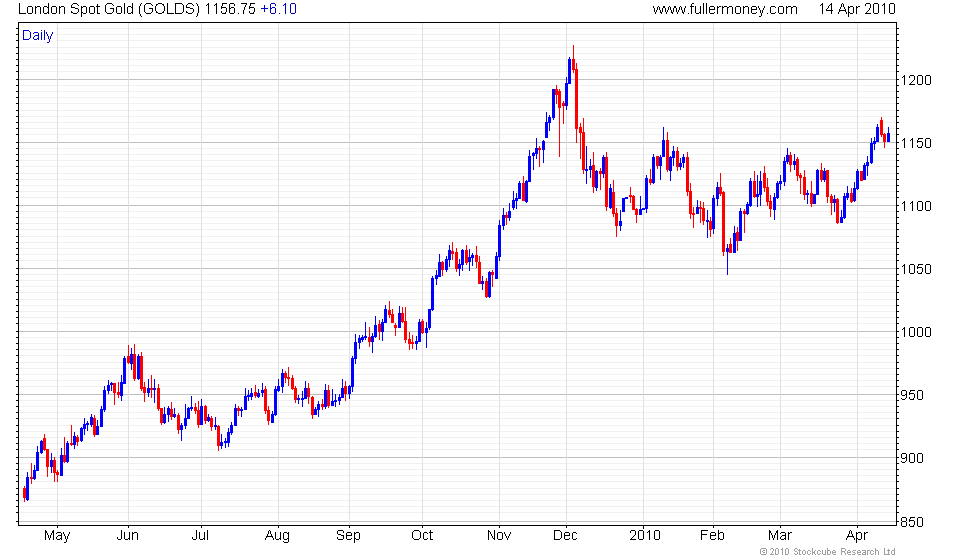This screenshot has width=980, height=560.
Task: Click the 'Dec' month label
Action: [565, 536]
